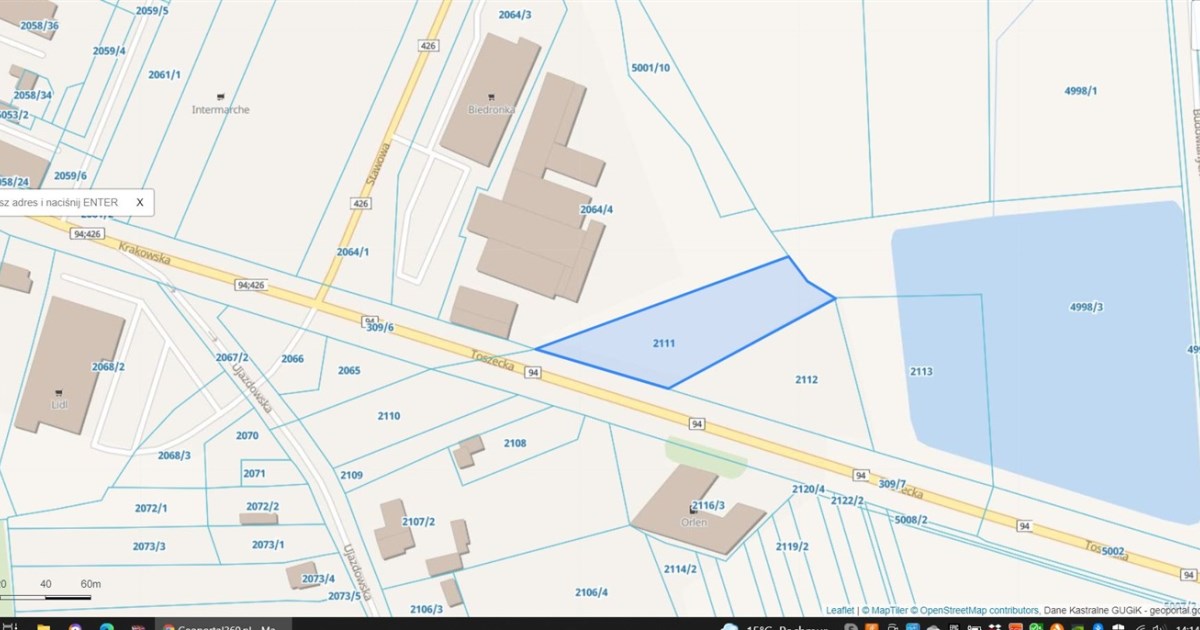Click the Orlen fuel station icon

[x=693, y=511]
